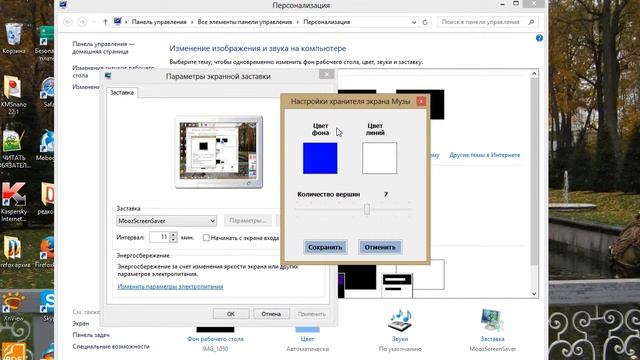640x360 pixels.
Task: Close the Параметры экранной заставки dialog
Action: pos(326,74)
